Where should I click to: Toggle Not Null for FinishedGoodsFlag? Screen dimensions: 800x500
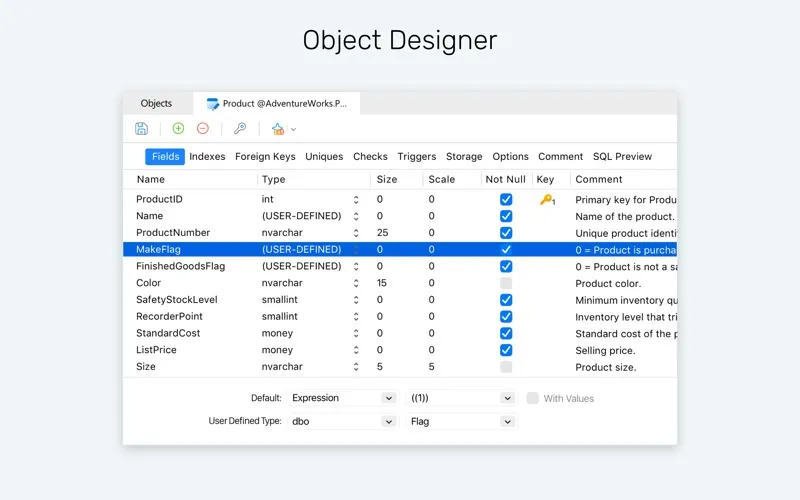(x=506, y=266)
